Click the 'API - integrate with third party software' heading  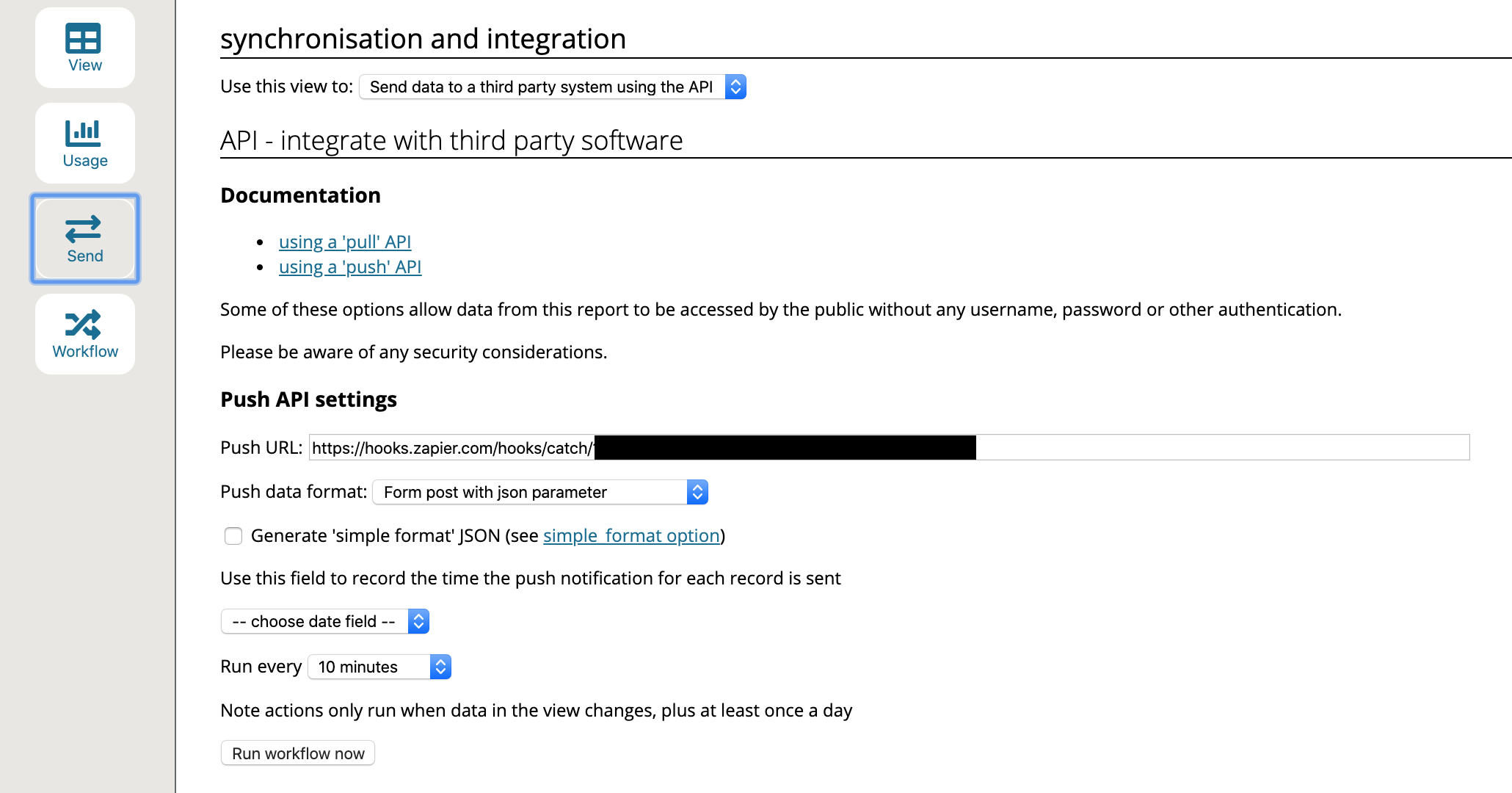[451, 140]
